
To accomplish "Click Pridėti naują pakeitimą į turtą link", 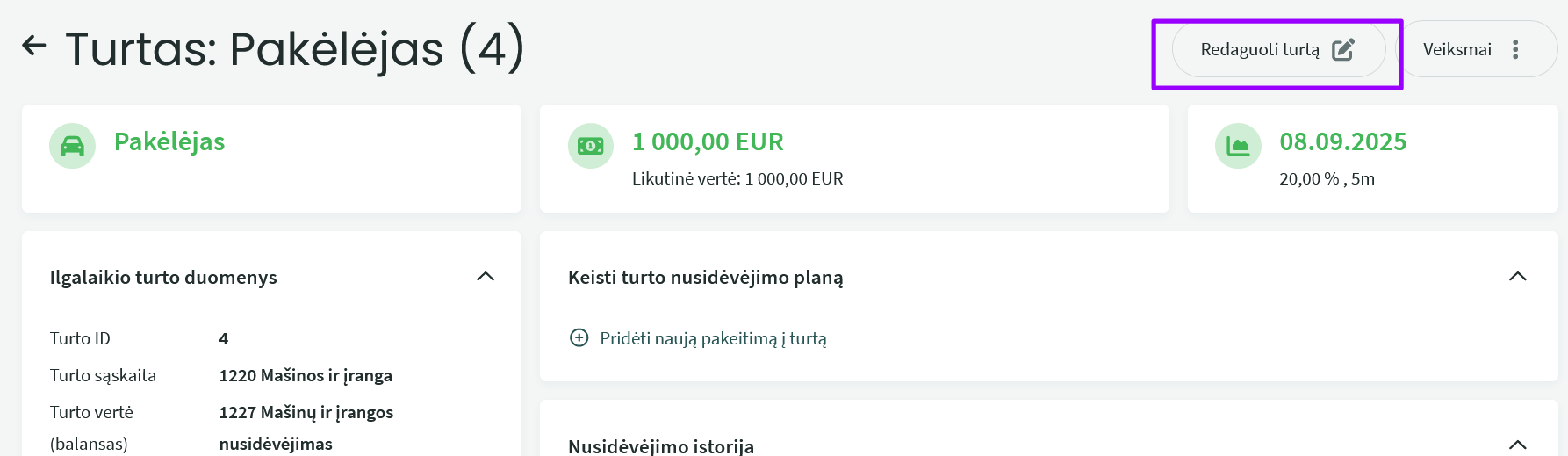I will click(713, 338).
